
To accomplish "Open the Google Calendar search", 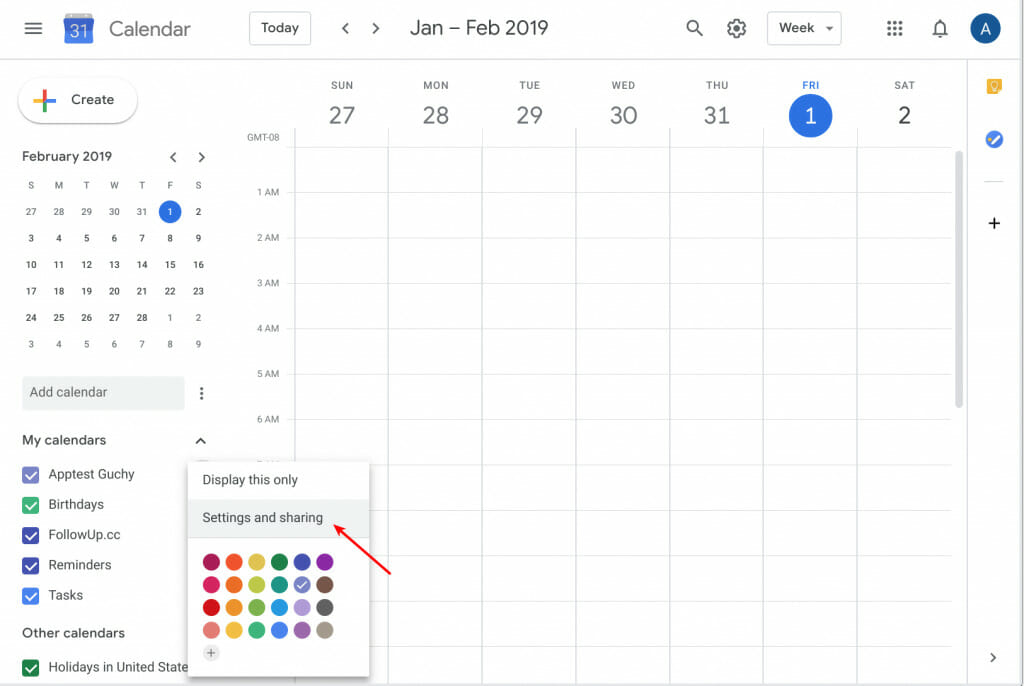I will 694,28.
